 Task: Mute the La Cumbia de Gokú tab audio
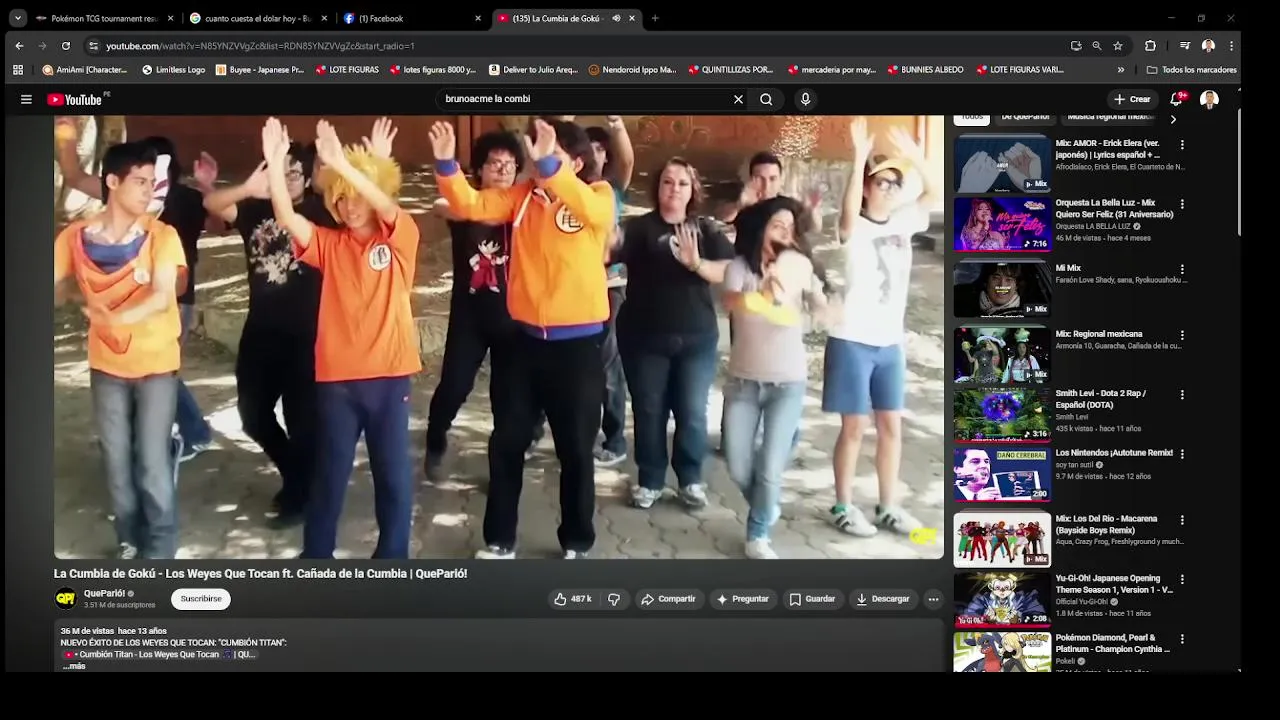point(616,18)
